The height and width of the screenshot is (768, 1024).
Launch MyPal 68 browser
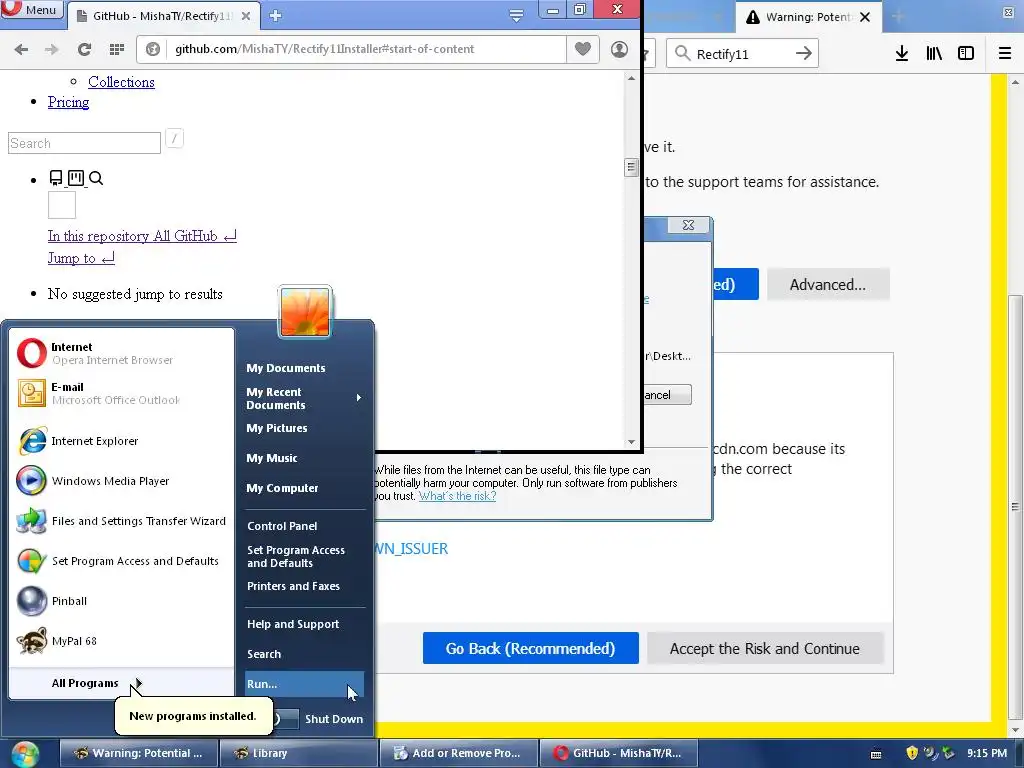pyautogui.click(x=121, y=641)
